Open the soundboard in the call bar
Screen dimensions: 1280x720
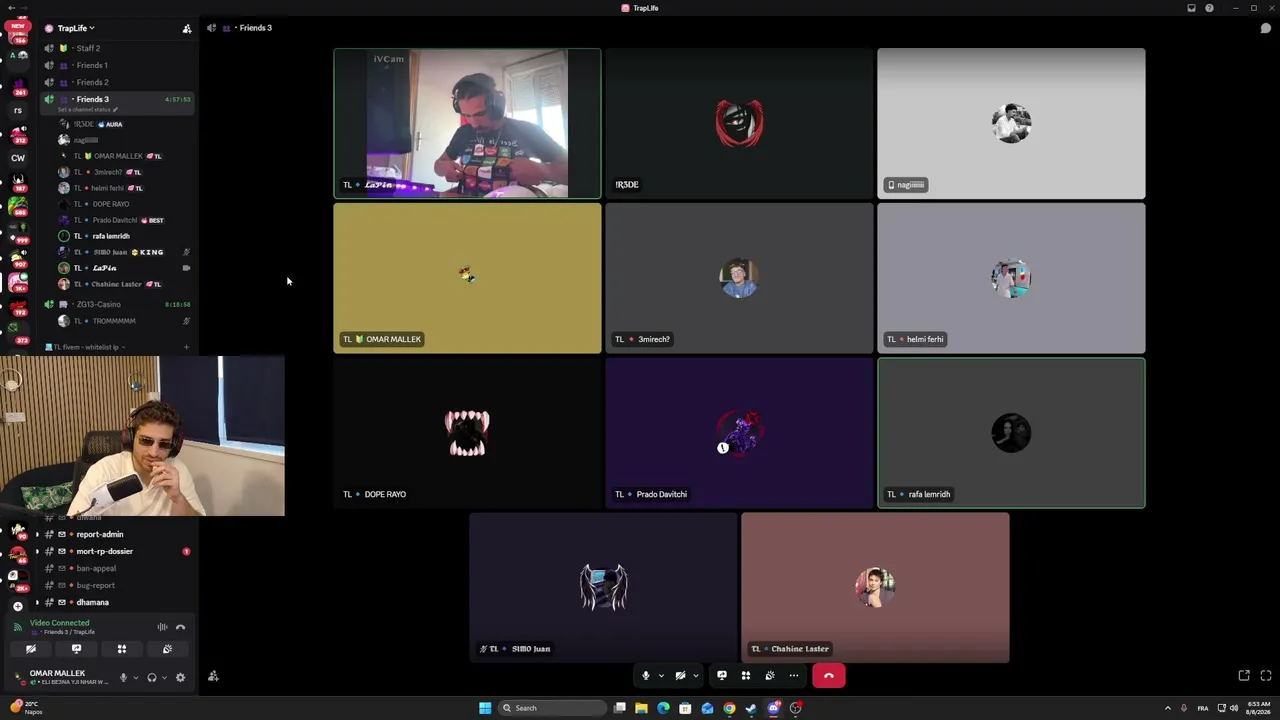(770, 676)
